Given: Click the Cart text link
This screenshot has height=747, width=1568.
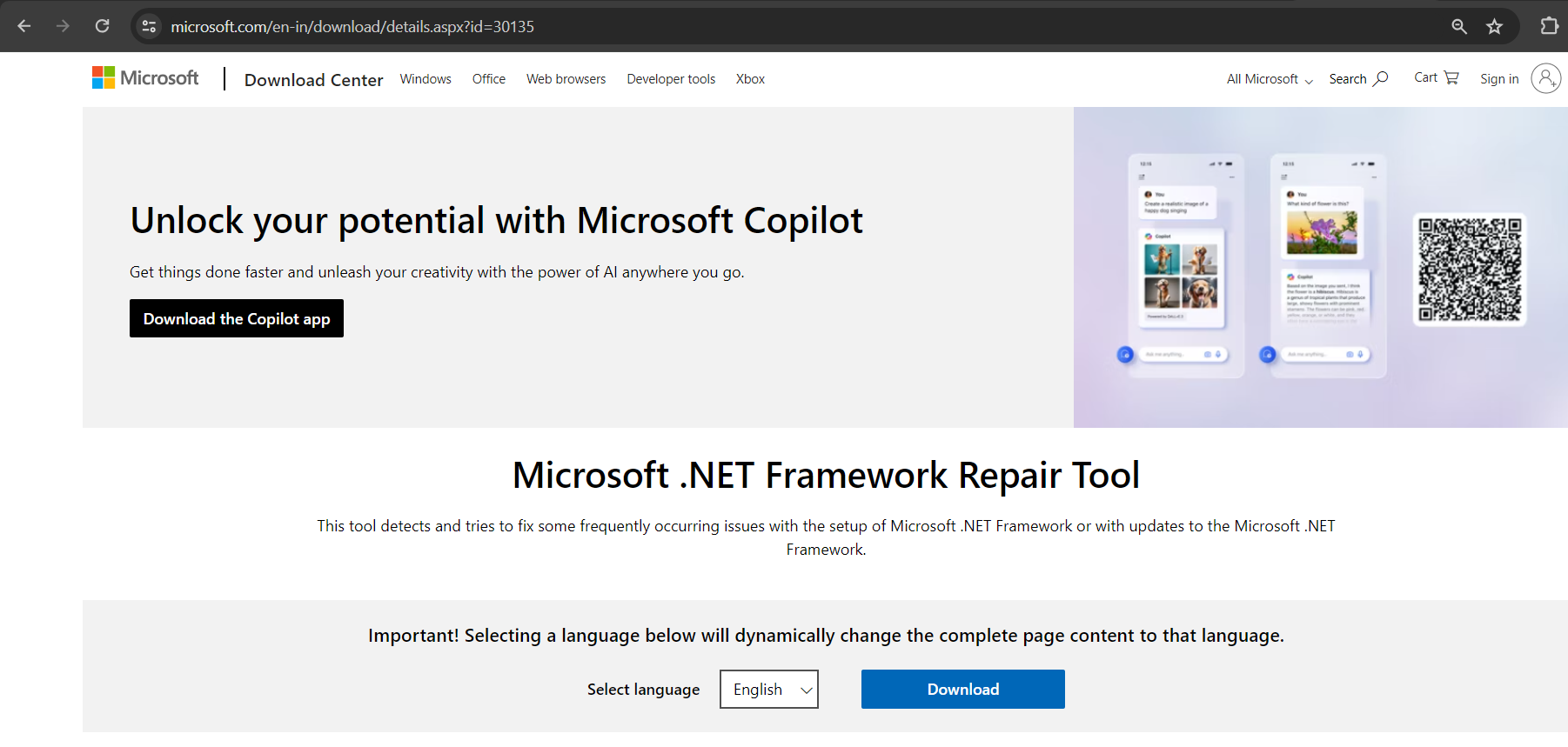Looking at the screenshot, I should (1425, 77).
